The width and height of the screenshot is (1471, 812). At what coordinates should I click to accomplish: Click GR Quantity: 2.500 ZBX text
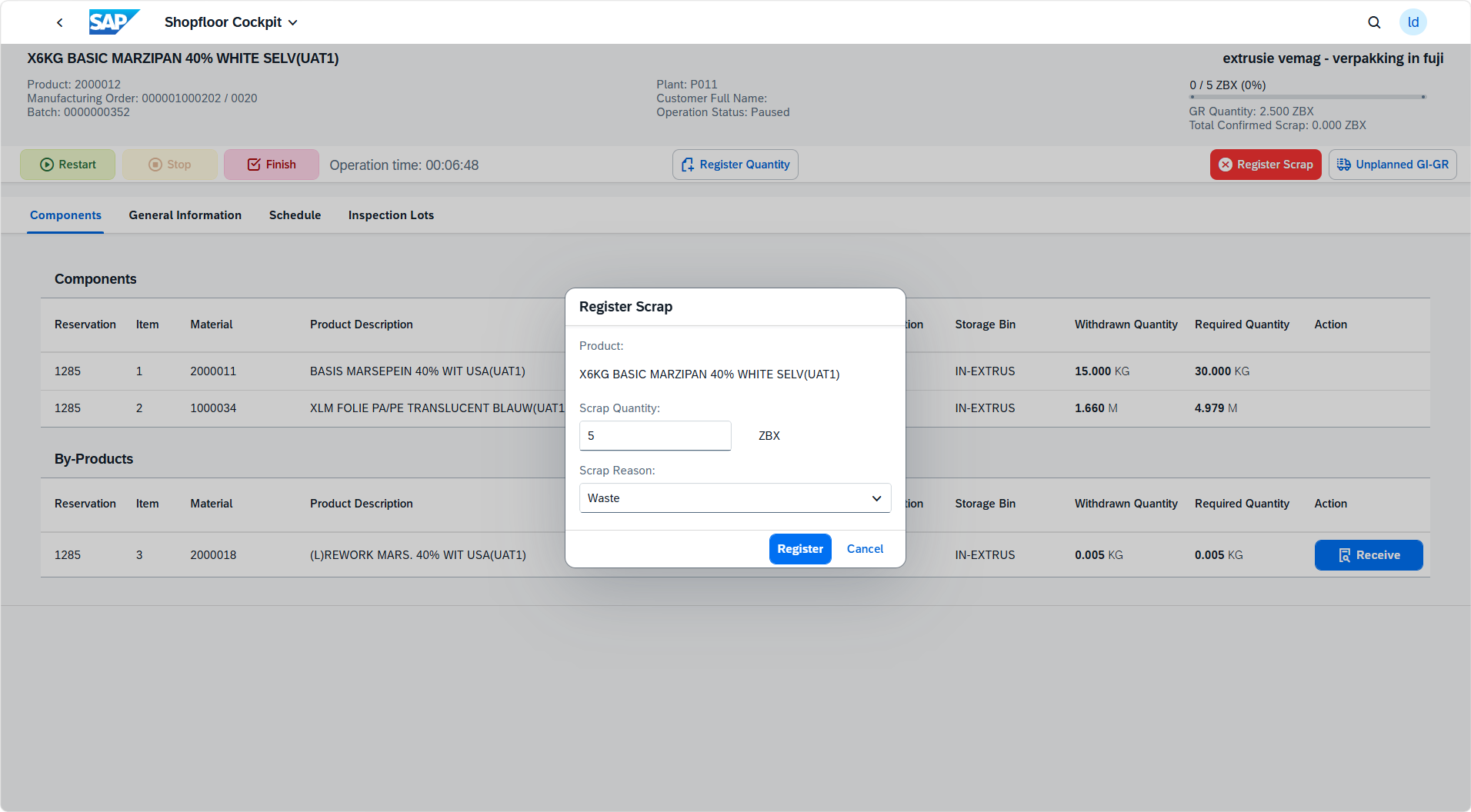click(x=1252, y=111)
